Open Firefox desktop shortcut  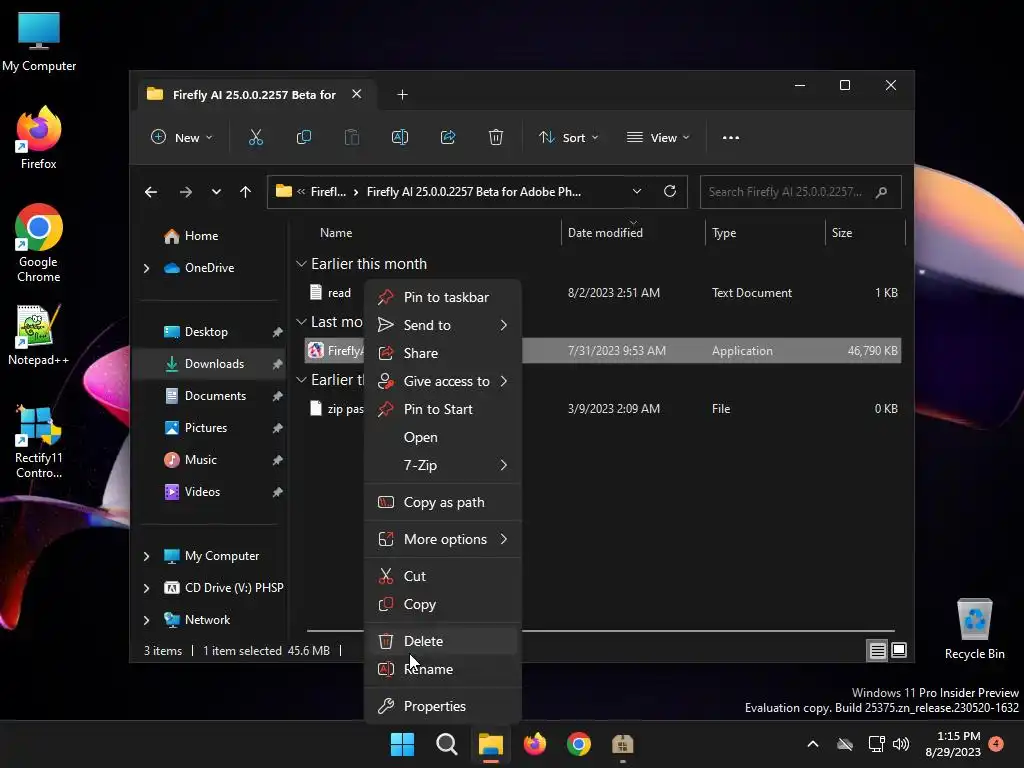pos(39,138)
